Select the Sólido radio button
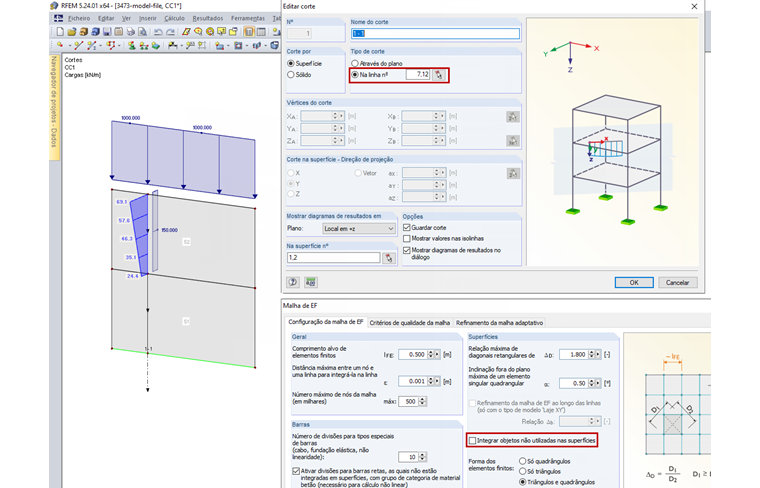 click(x=291, y=75)
